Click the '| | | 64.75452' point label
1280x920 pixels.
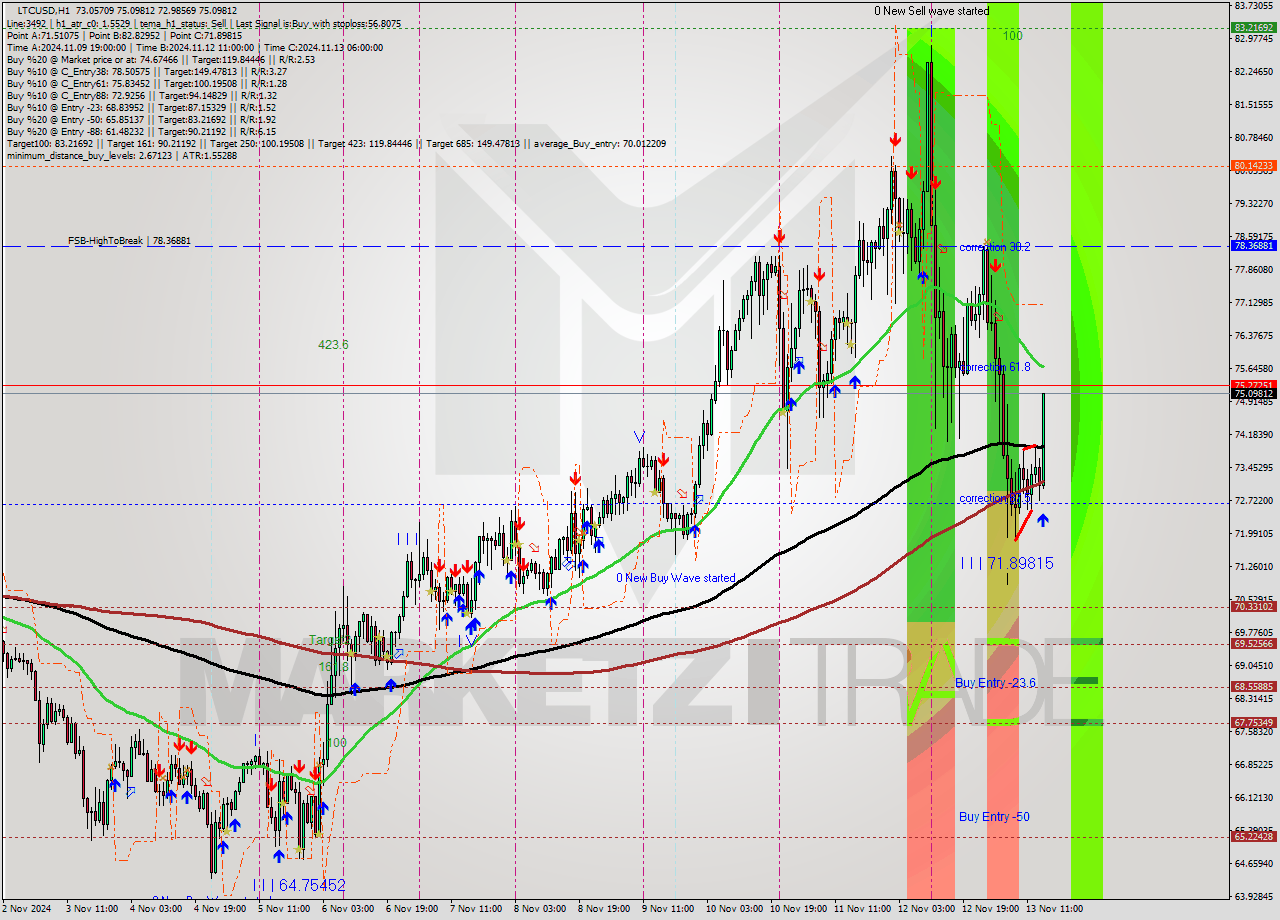(298, 886)
